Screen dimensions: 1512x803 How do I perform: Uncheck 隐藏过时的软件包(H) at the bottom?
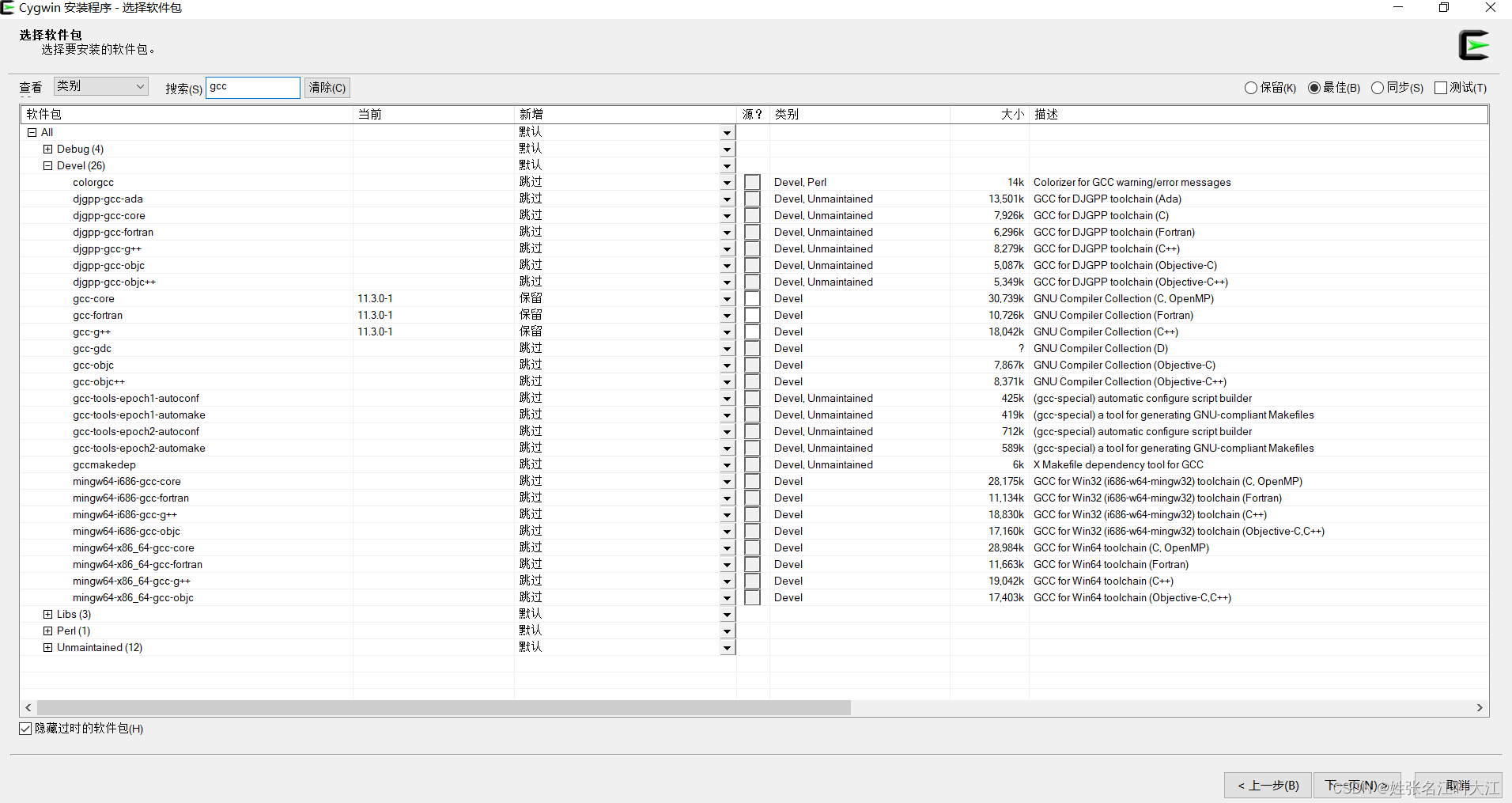click(25, 728)
